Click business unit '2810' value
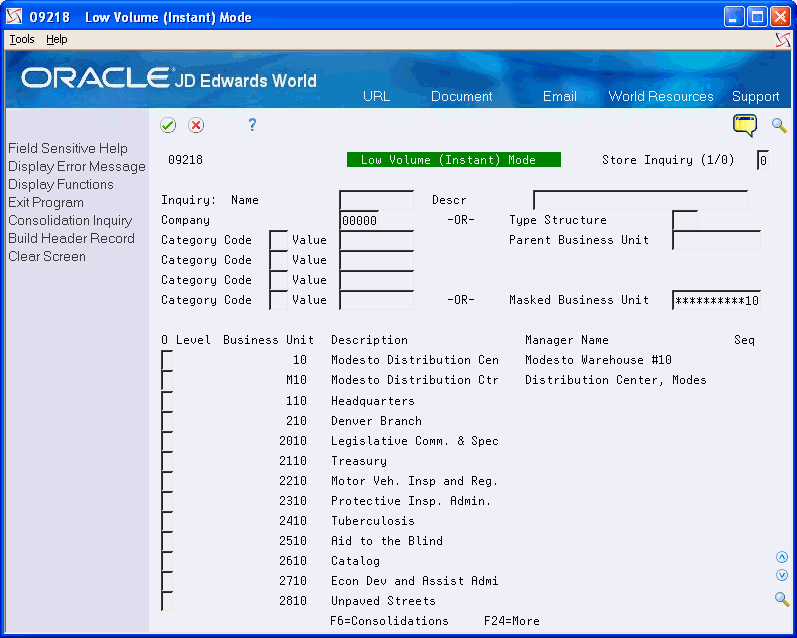 [x=293, y=601]
